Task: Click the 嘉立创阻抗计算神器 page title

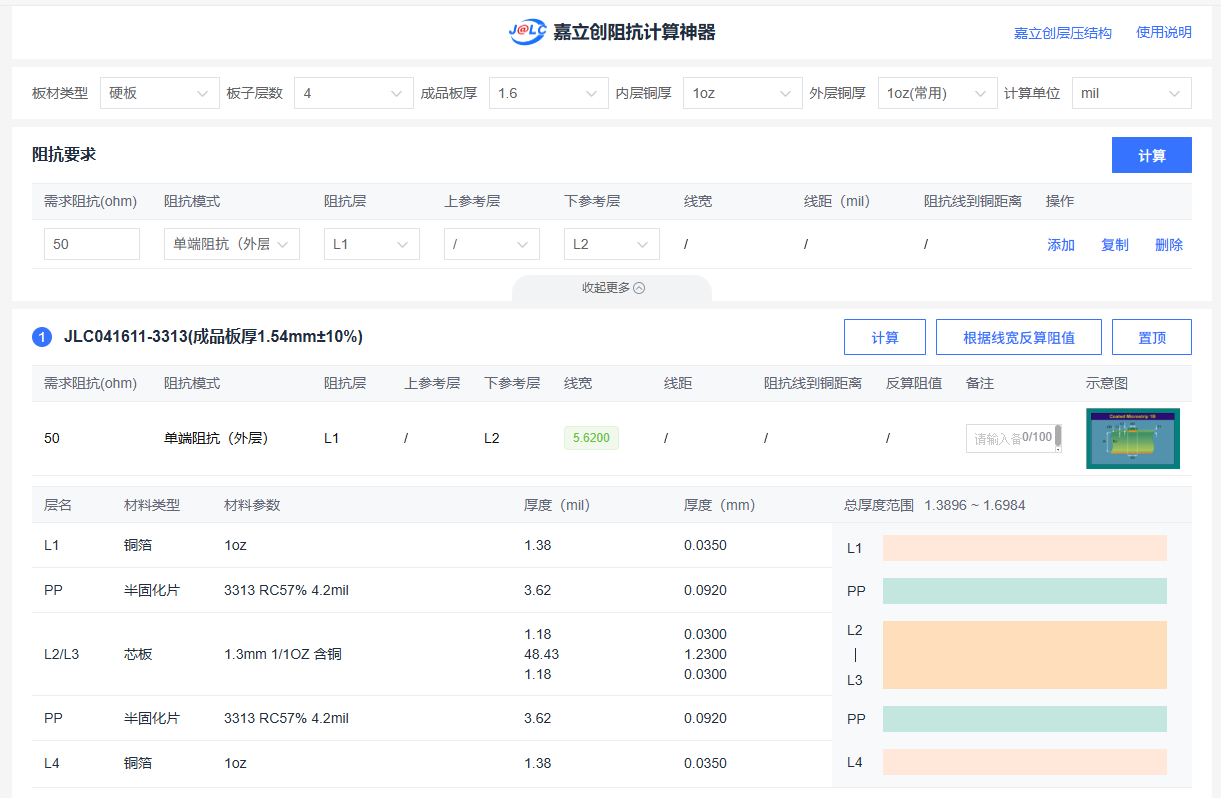Action: click(x=635, y=32)
